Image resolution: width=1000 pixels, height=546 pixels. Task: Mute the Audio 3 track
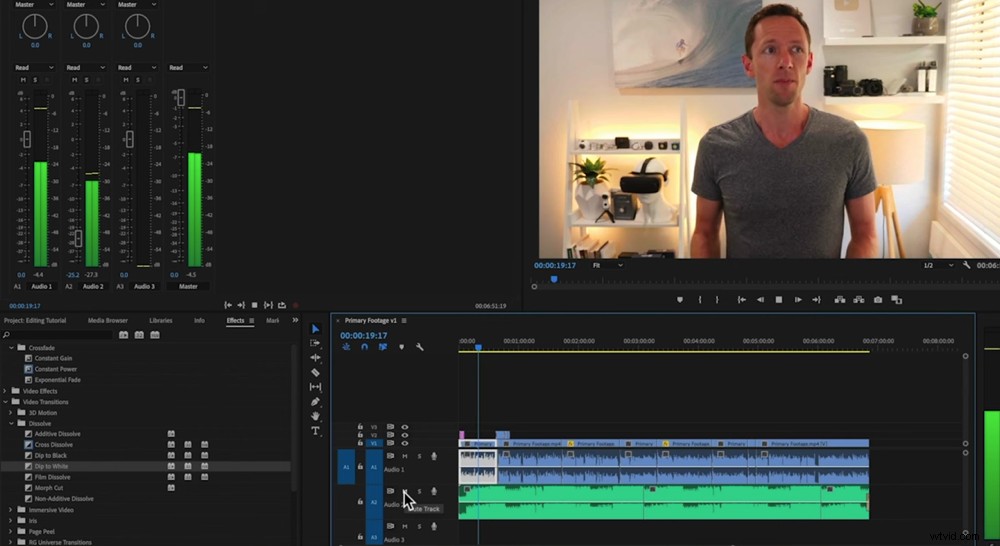click(x=404, y=526)
